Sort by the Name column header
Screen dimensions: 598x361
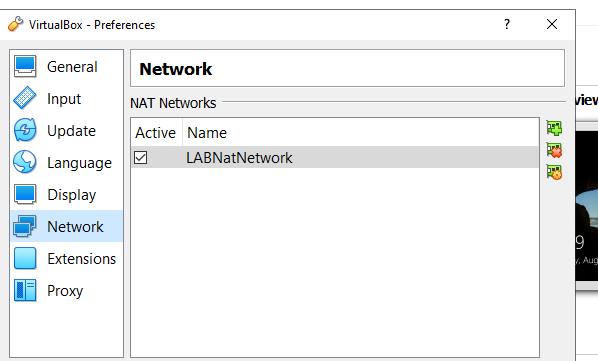360,133
